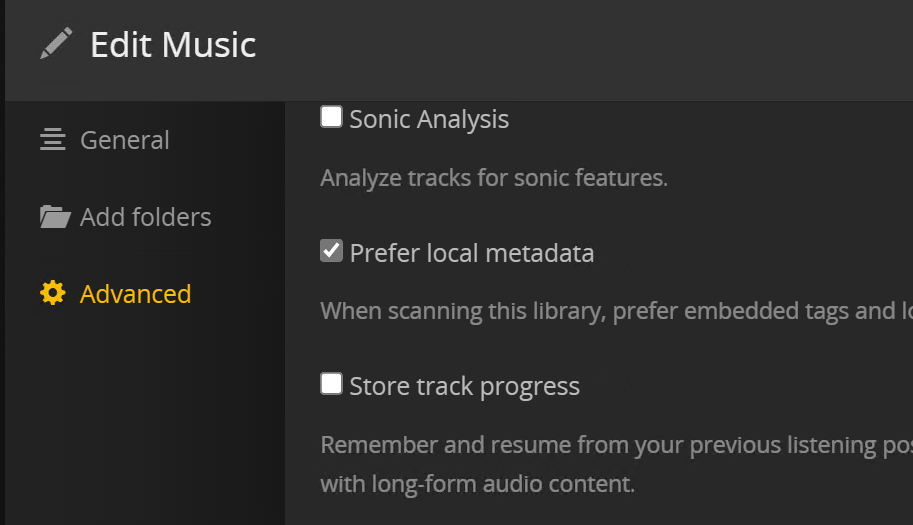Click the pencil icon beside Edit Music
Screen dimensions: 913x525
[x=56, y=44]
